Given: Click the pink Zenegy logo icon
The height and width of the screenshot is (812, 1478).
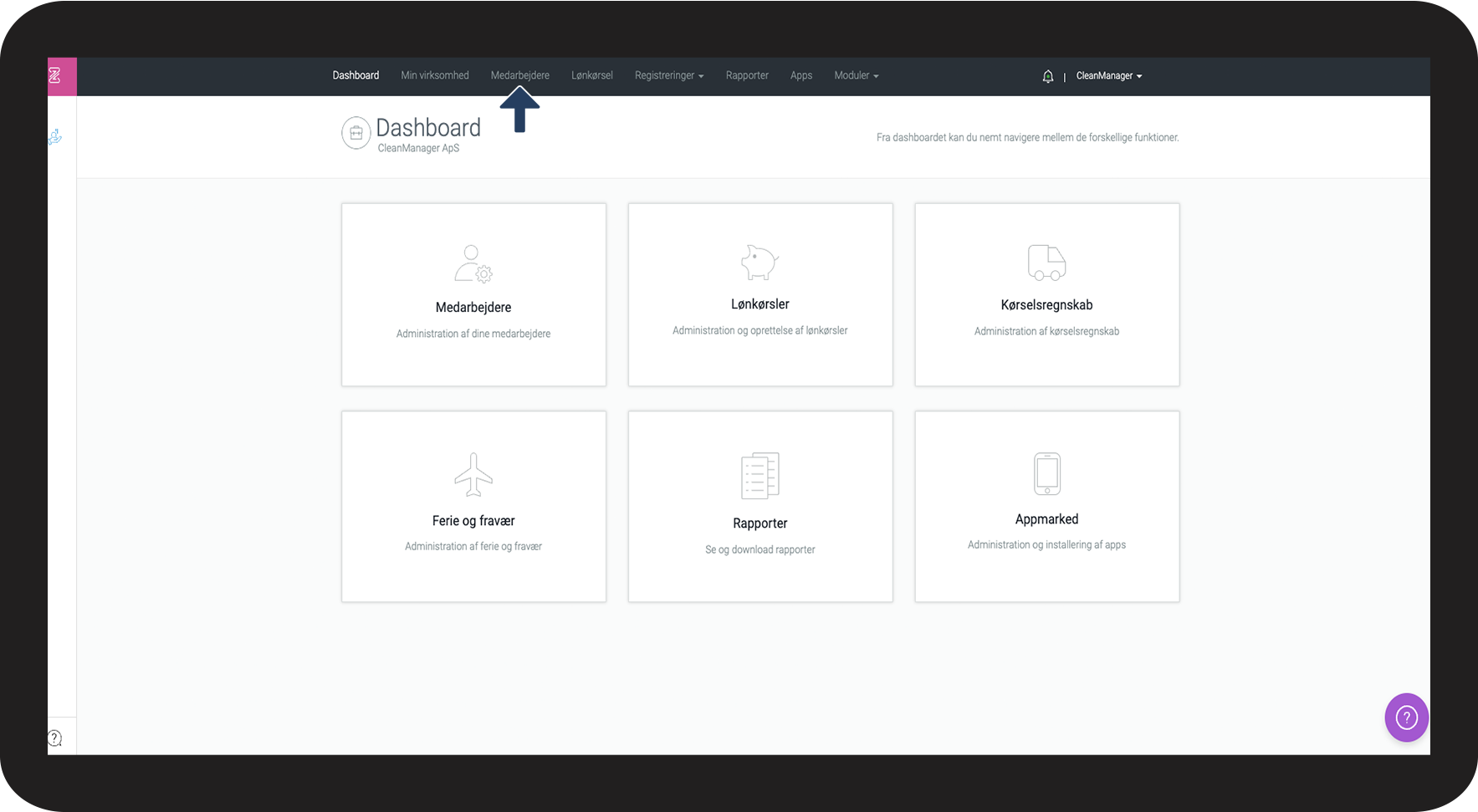Looking at the screenshot, I should tap(55, 76).
